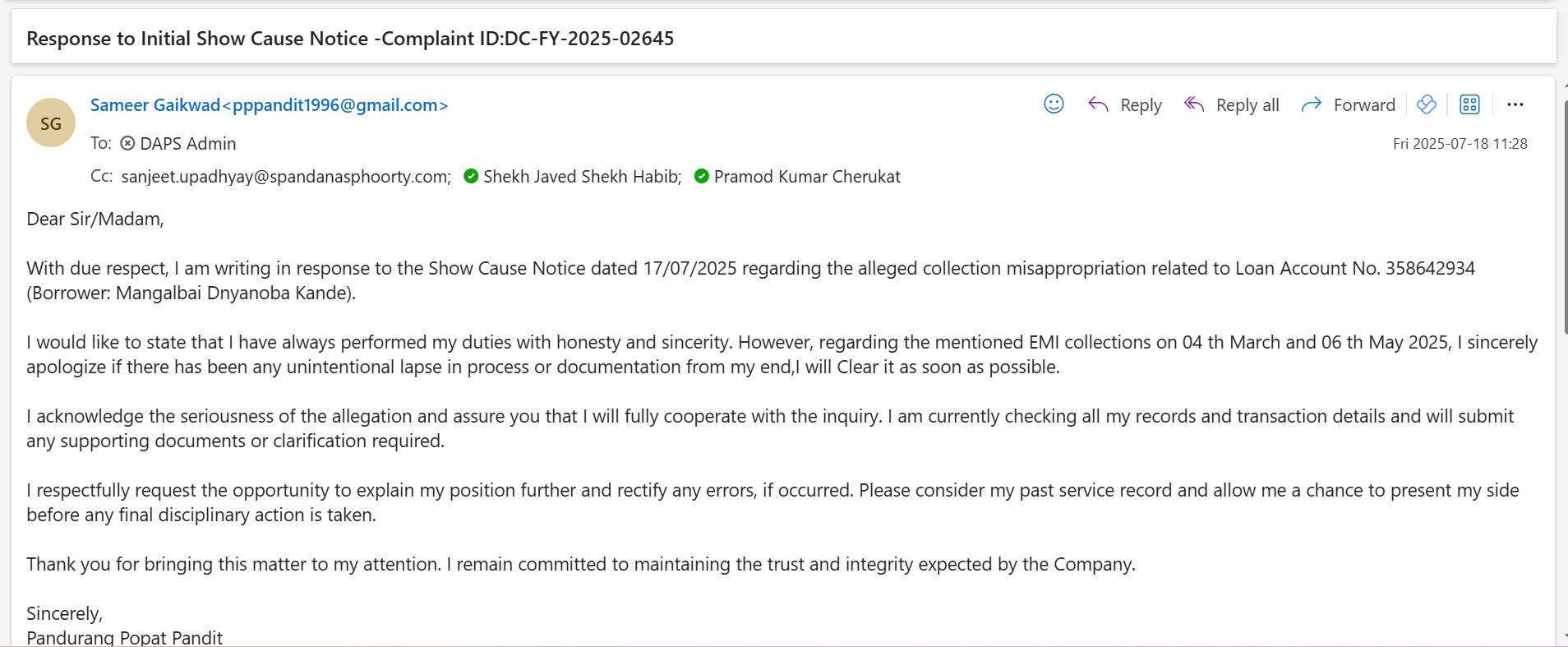
Task: Click the Forward button label
Action: pos(1364,105)
